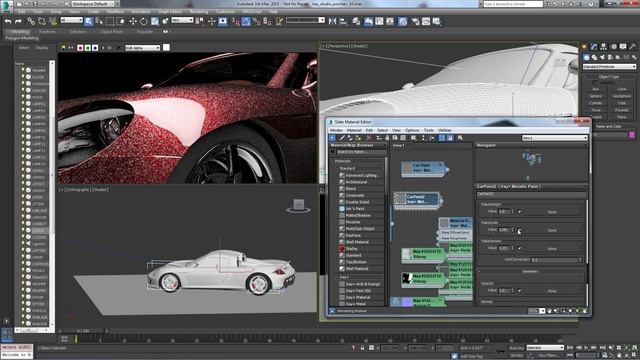This screenshot has width=640, height=360.
Task: Click the Box primitive button
Action: pyautogui.click(x=596, y=89)
